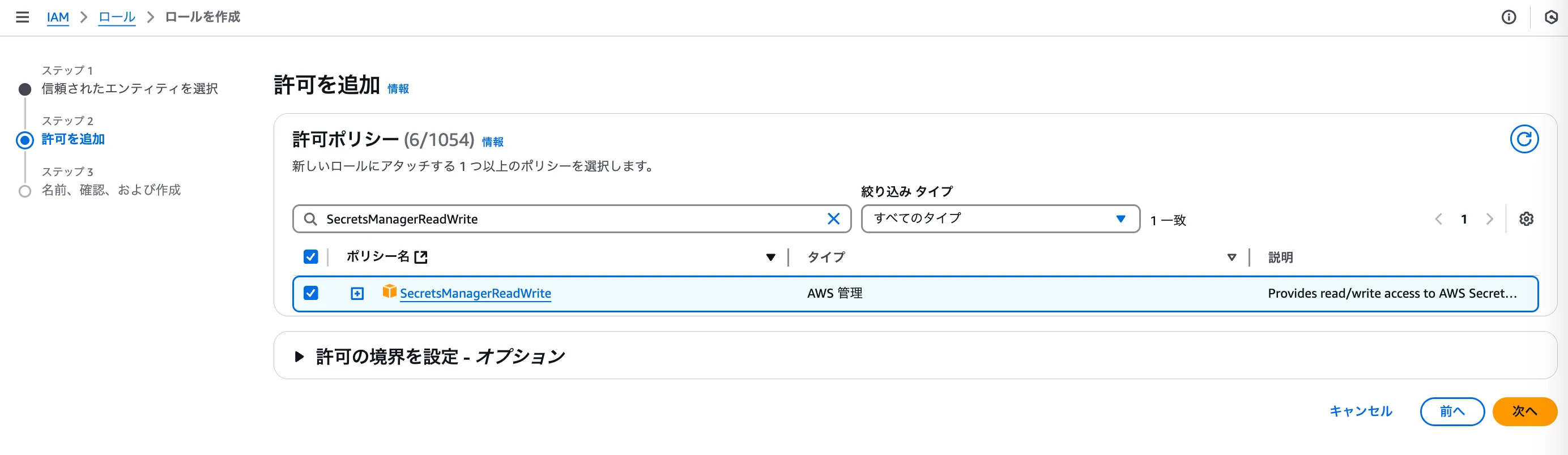Navigate to the IAM breadcrumb
Viewport: 1568px width, 455px height.
tap(58, 17)
